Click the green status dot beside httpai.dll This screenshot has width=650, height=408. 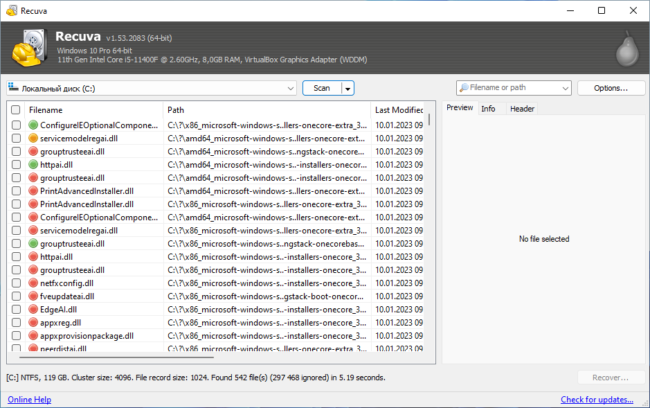(33, 165)
